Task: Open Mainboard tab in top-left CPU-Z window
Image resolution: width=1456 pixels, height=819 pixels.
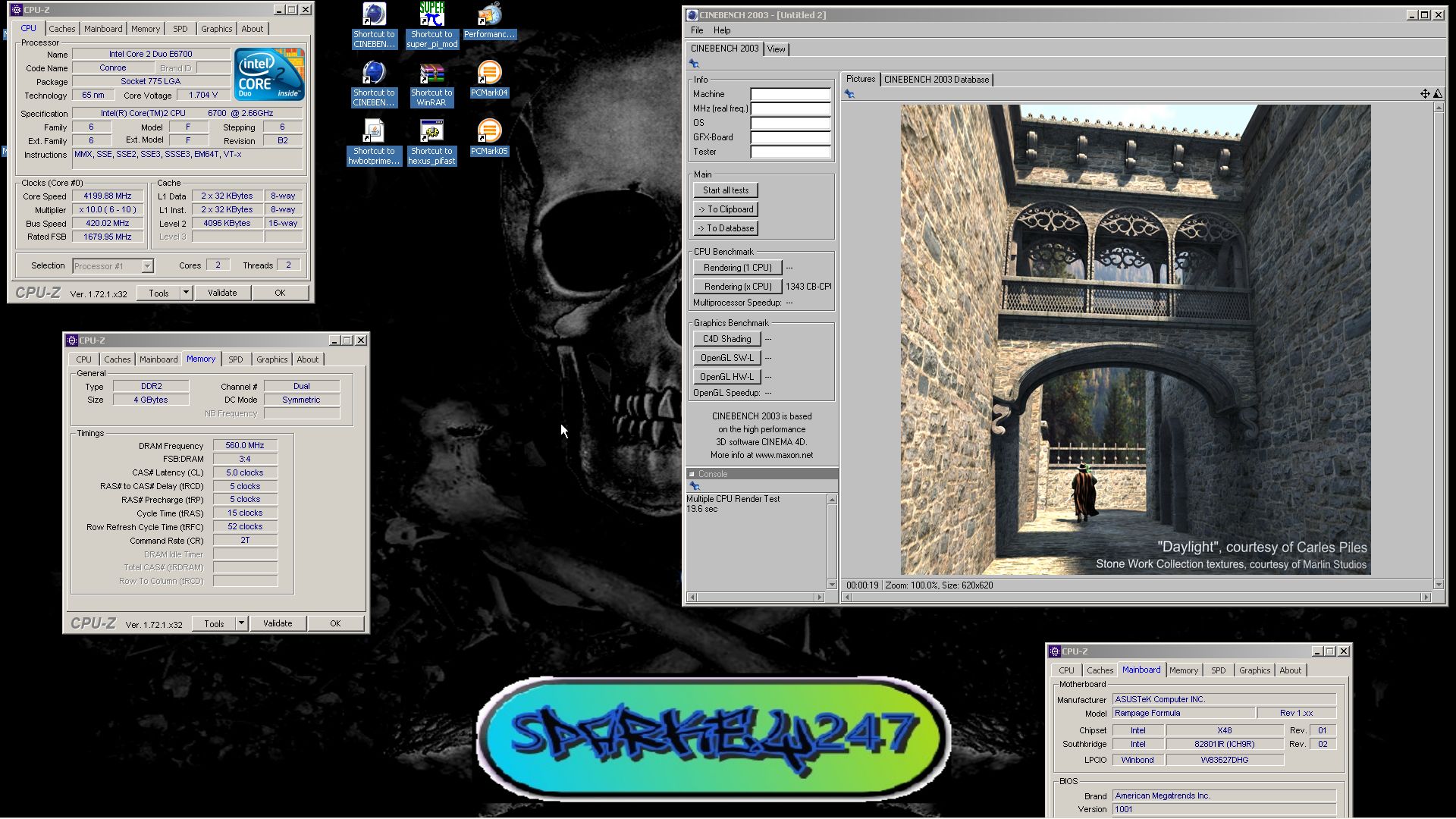Action: (x=103, y=29)
